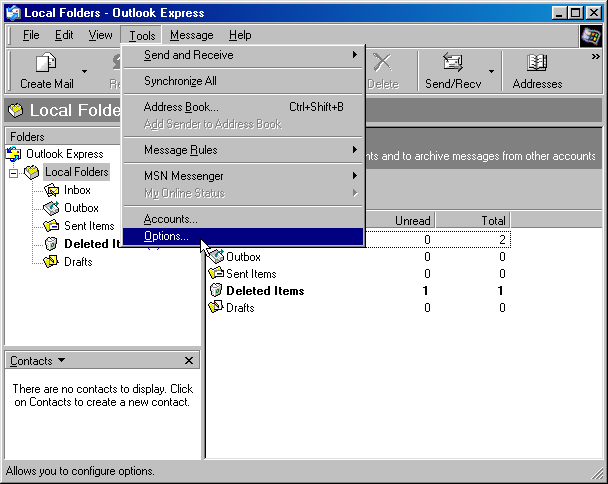
Task: Open Drafts in the folder list pane
Action: tap(239, 308)
